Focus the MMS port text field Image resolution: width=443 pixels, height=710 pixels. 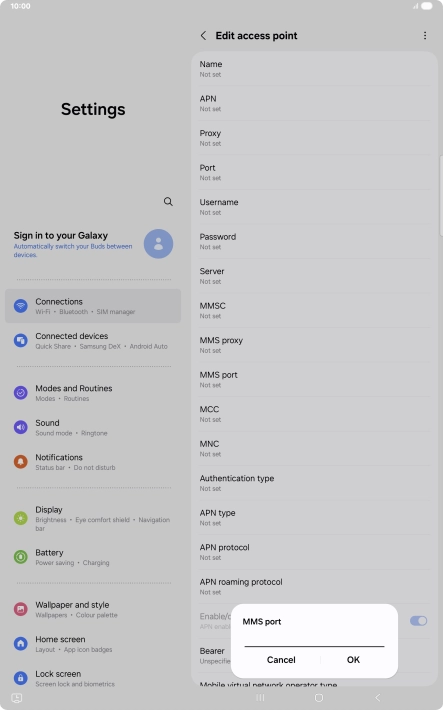point(314,639)
